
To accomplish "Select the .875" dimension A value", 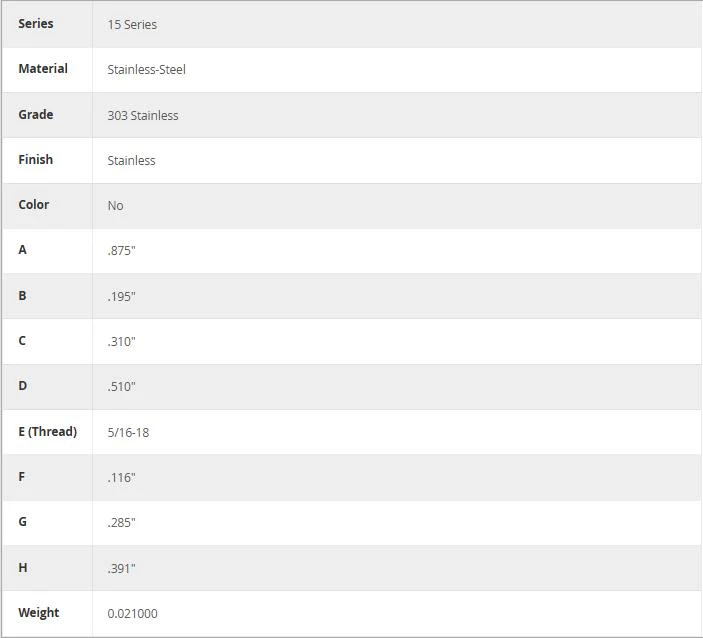I will click(121, 251).
